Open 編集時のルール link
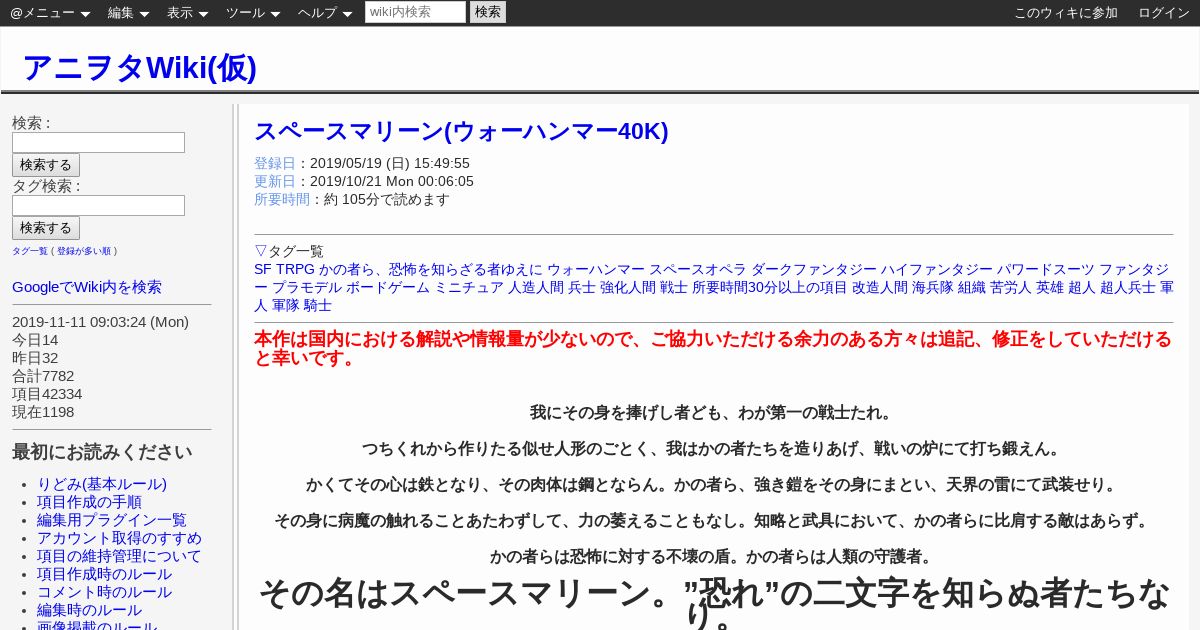 (x=89, y=610)
